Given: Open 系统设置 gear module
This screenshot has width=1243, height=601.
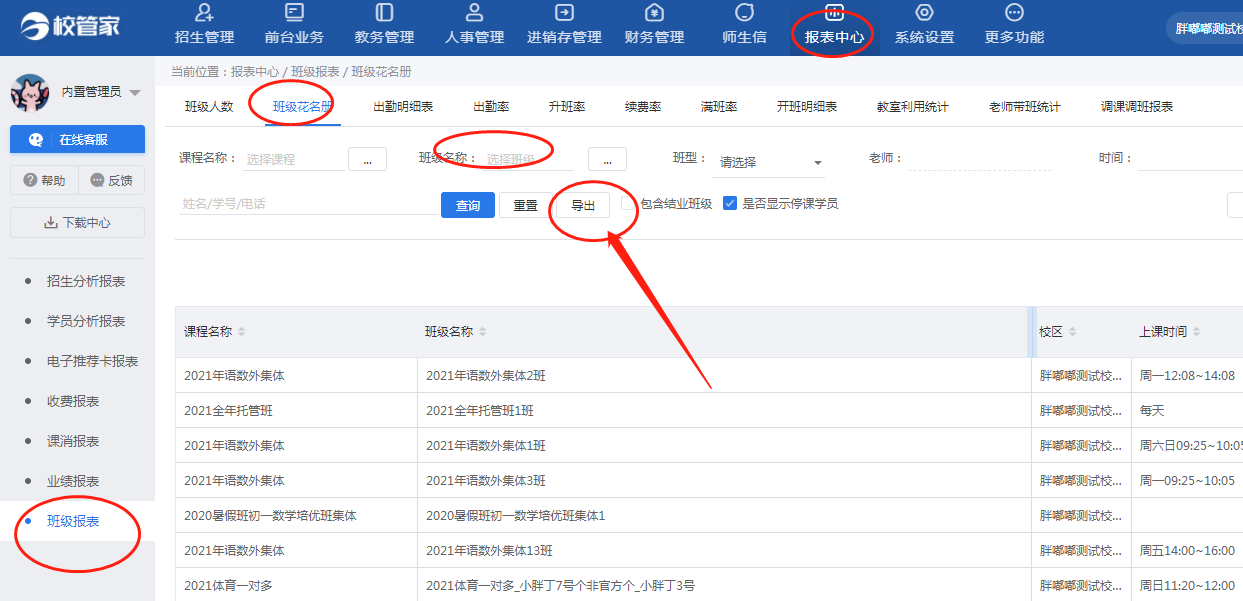Looking at the screenshot, I should [x=924, y=26].
